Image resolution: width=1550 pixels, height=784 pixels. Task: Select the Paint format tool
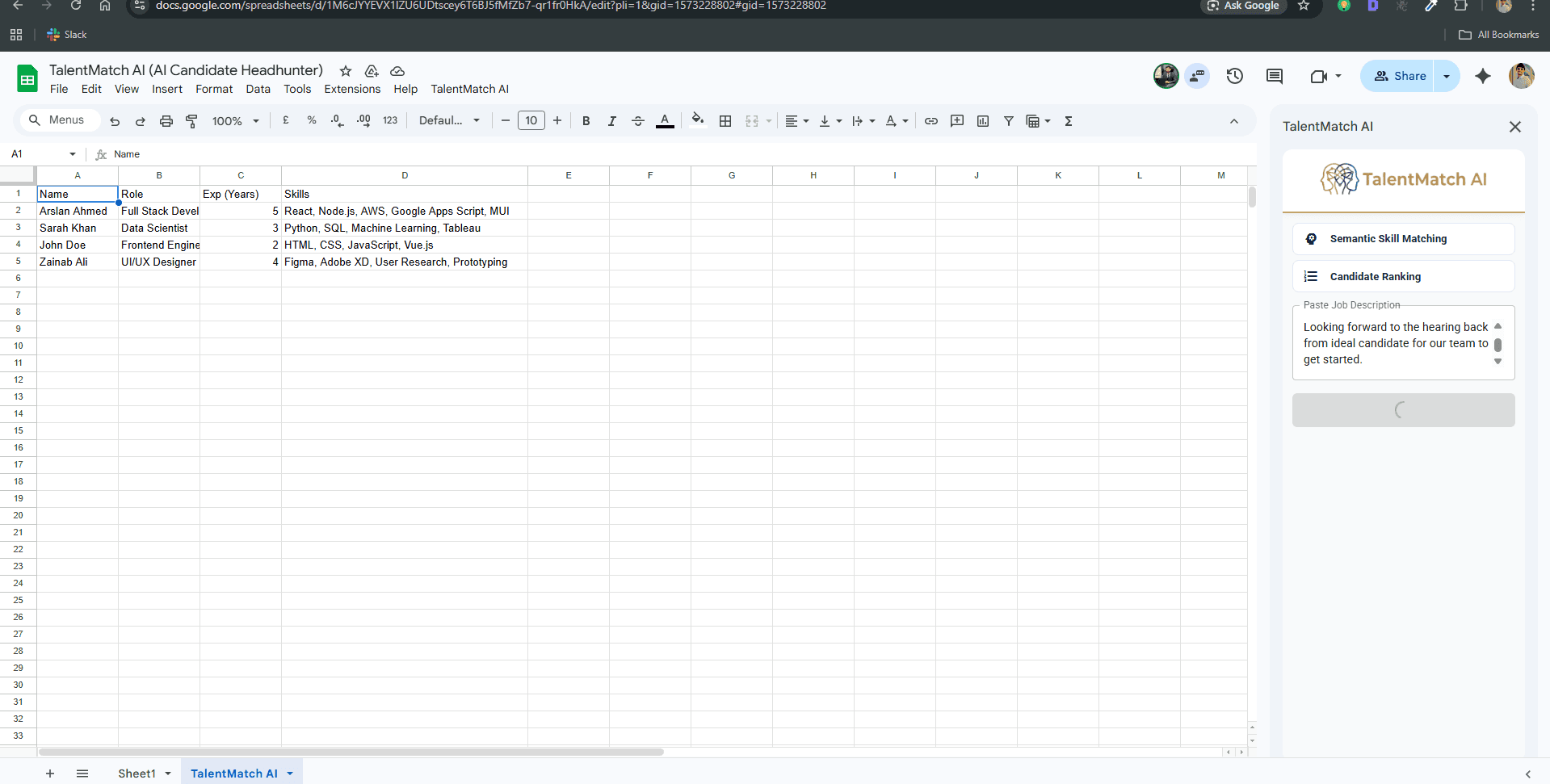191,121
